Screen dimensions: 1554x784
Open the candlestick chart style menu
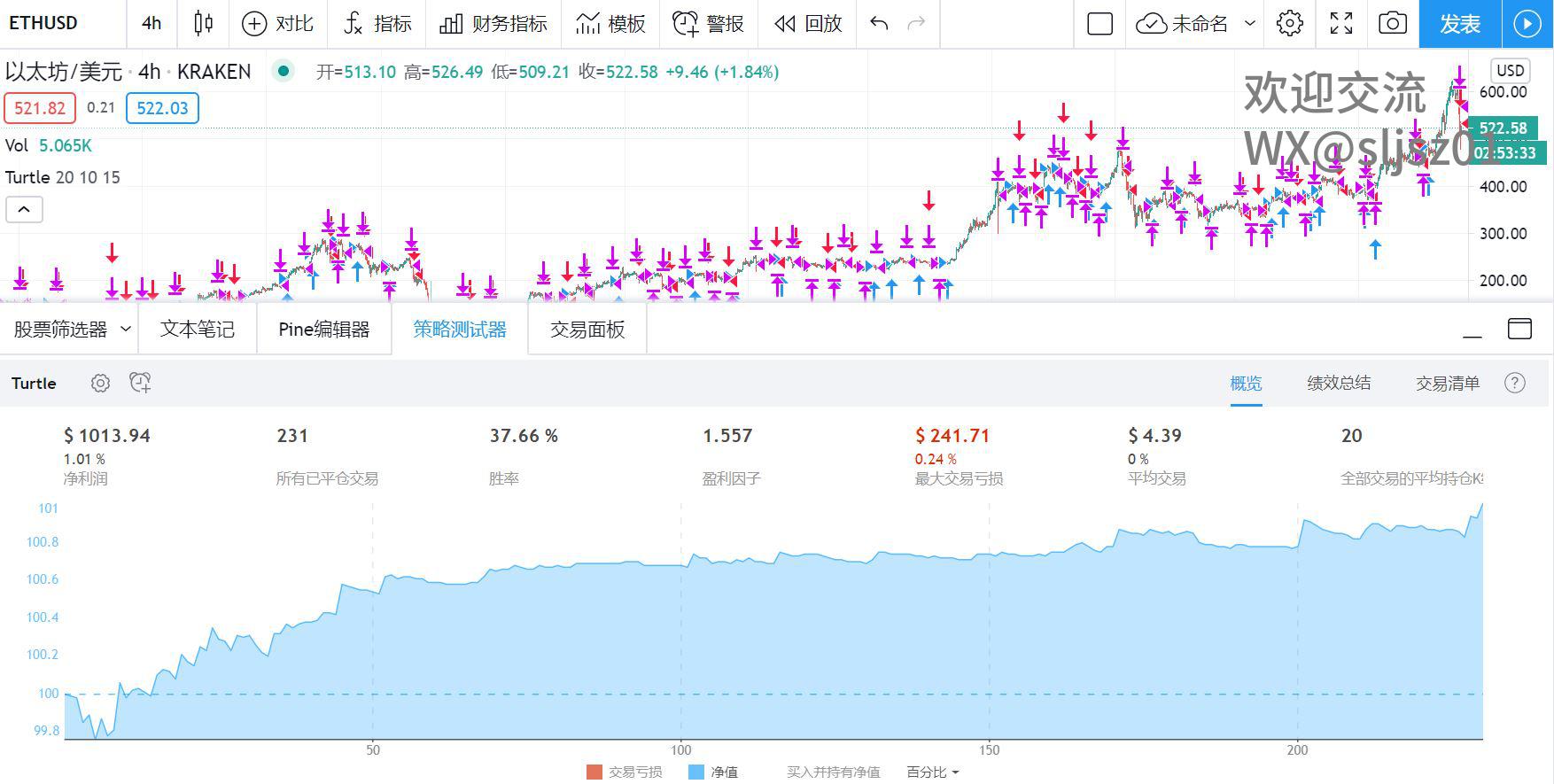coord(203,24)
